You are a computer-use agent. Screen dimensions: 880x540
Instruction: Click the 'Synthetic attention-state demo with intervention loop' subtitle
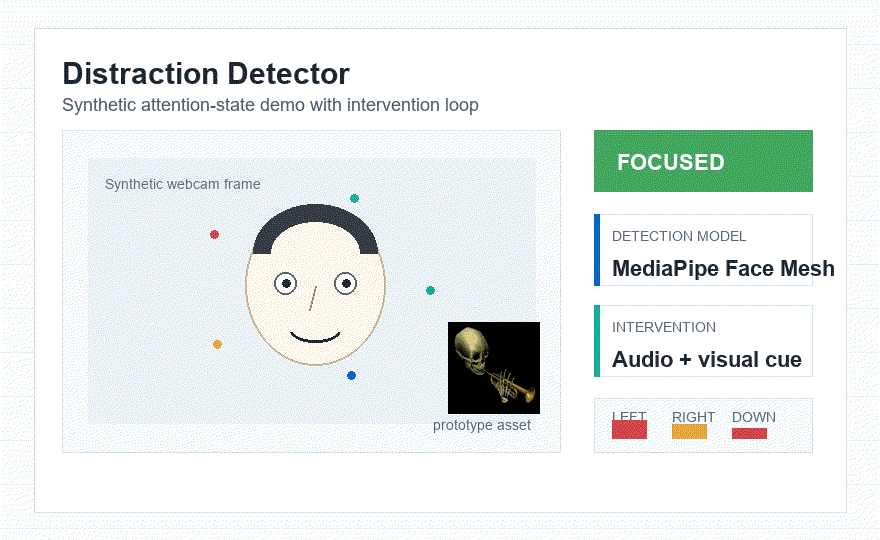click(271, 105)
